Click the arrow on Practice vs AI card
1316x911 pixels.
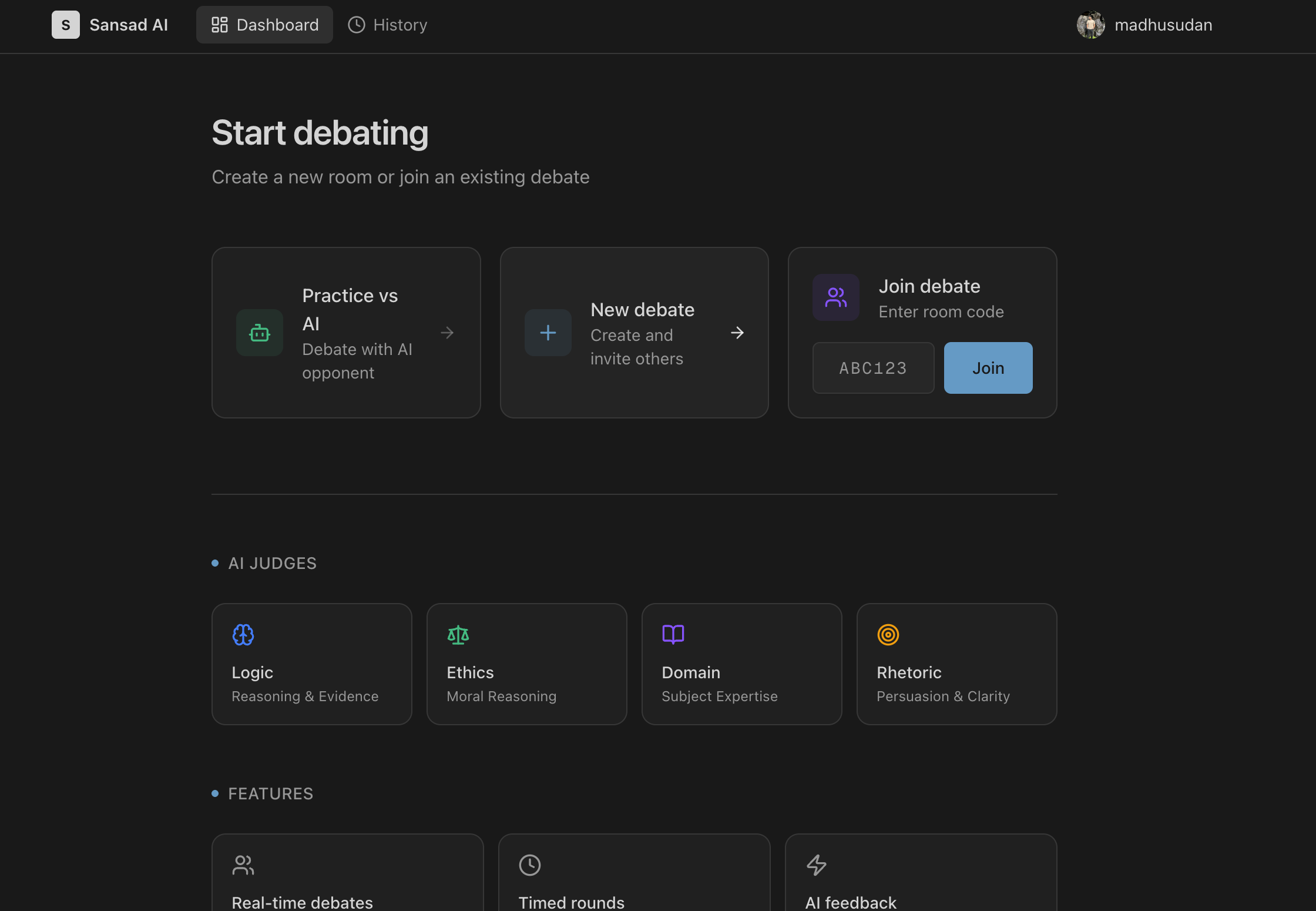coord(447,333)
